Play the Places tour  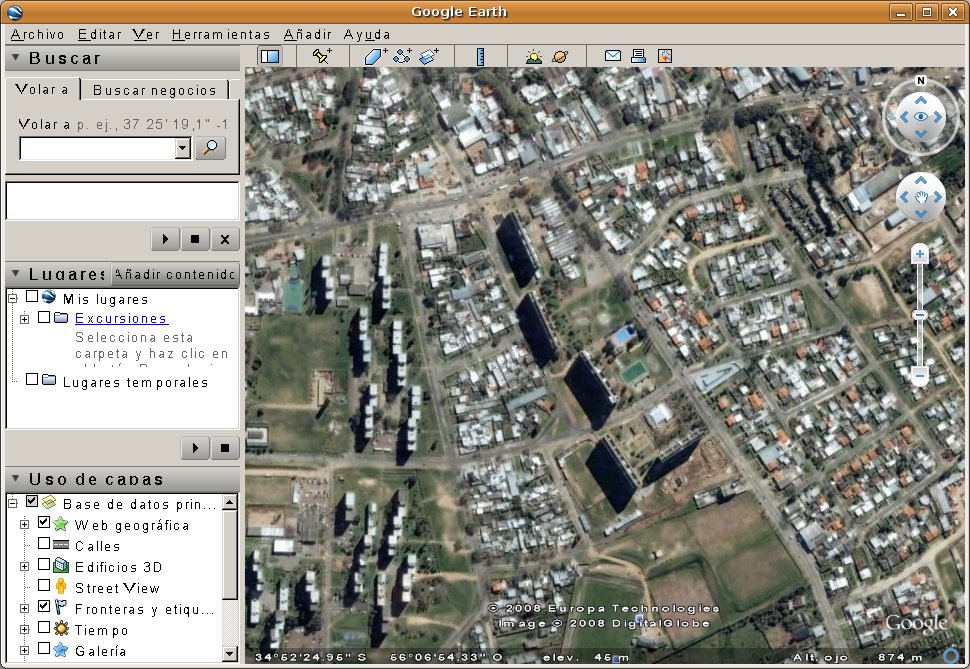pyautogui.click(x=195, y=447)
